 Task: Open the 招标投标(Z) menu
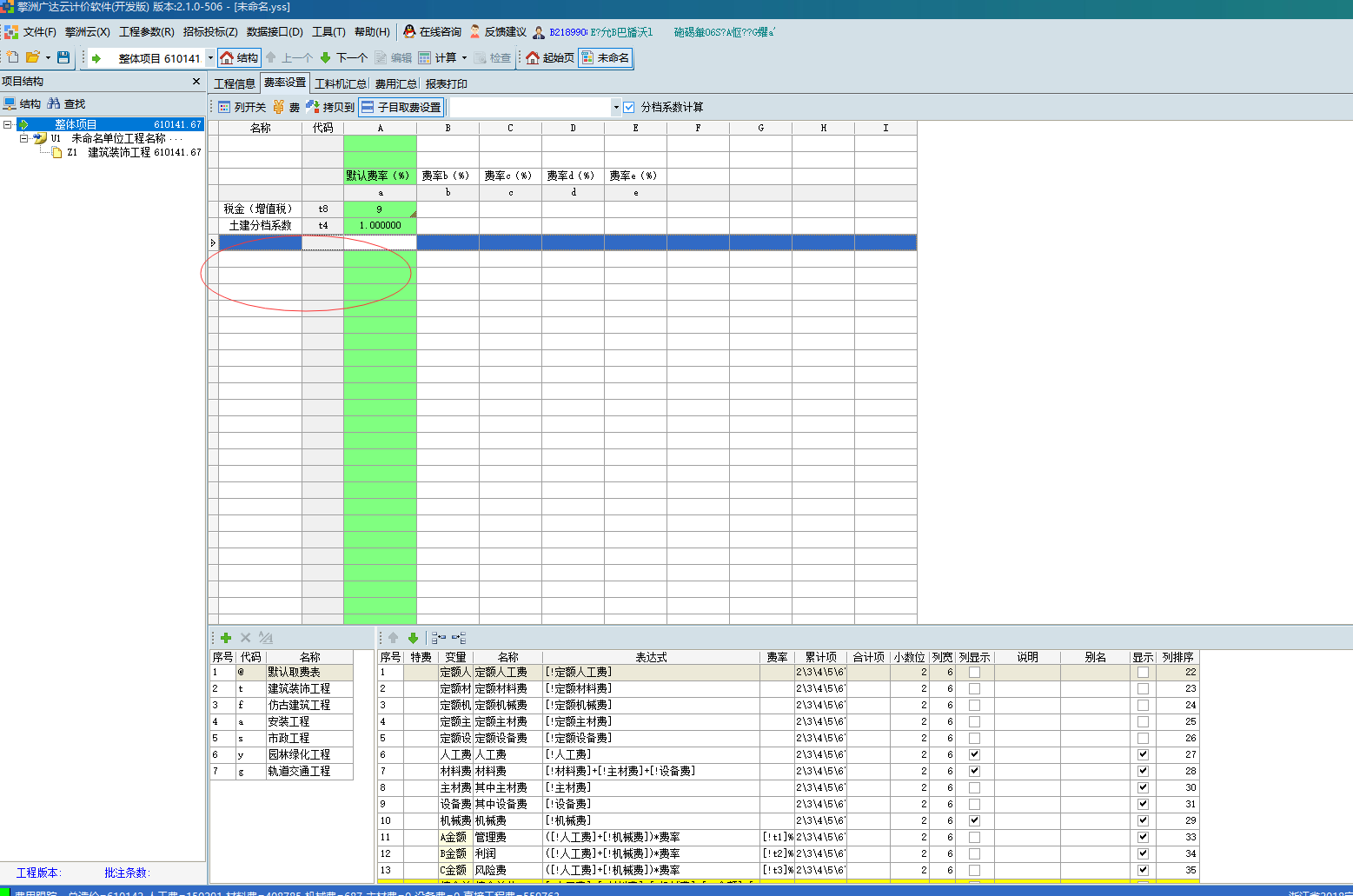(210, 32)
